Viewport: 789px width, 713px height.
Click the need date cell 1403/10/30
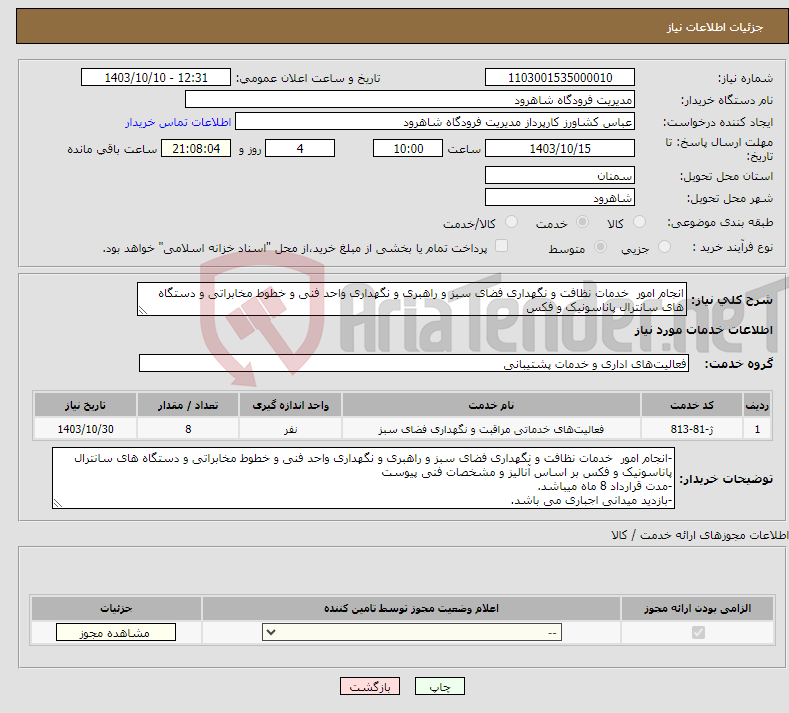tap(85, 429)
